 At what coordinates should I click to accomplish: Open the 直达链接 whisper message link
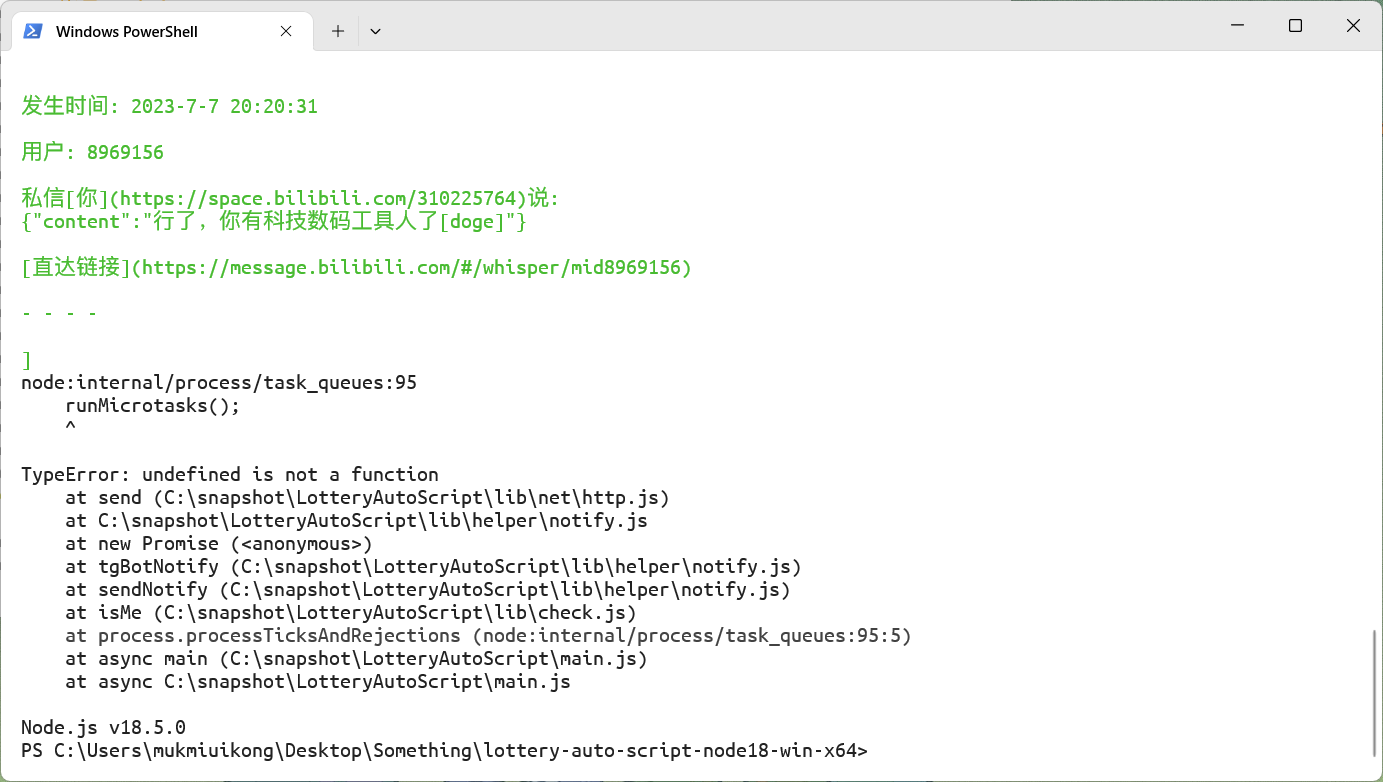click(x=355, y=267)
